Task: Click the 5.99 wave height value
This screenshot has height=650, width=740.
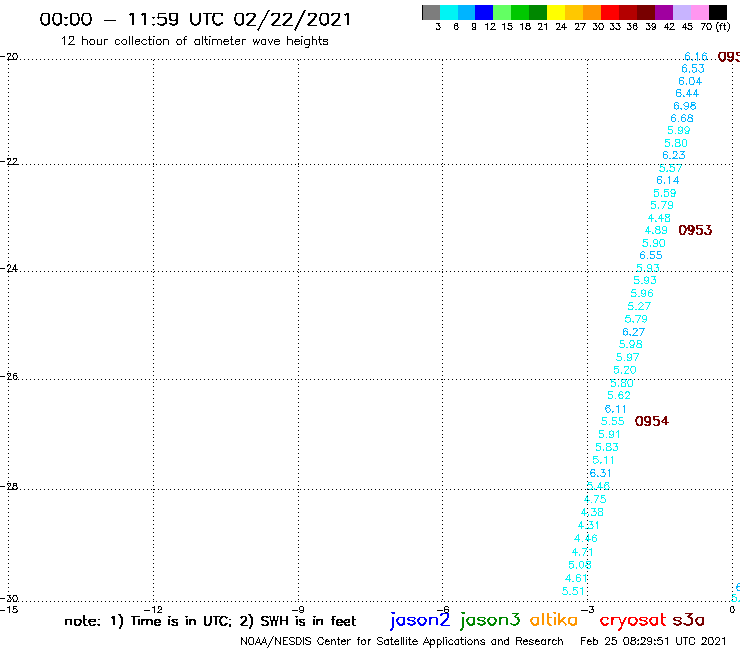Action: tap(679, 131)
